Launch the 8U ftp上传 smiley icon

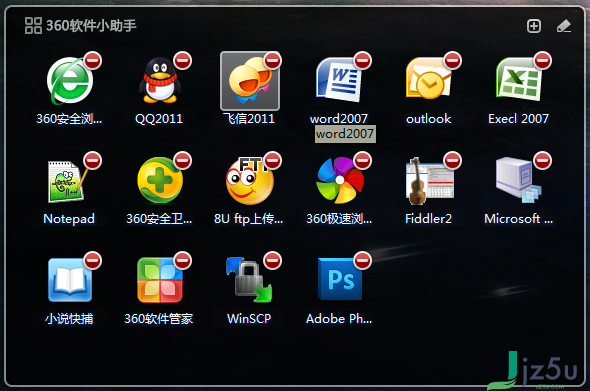(249, 181)
